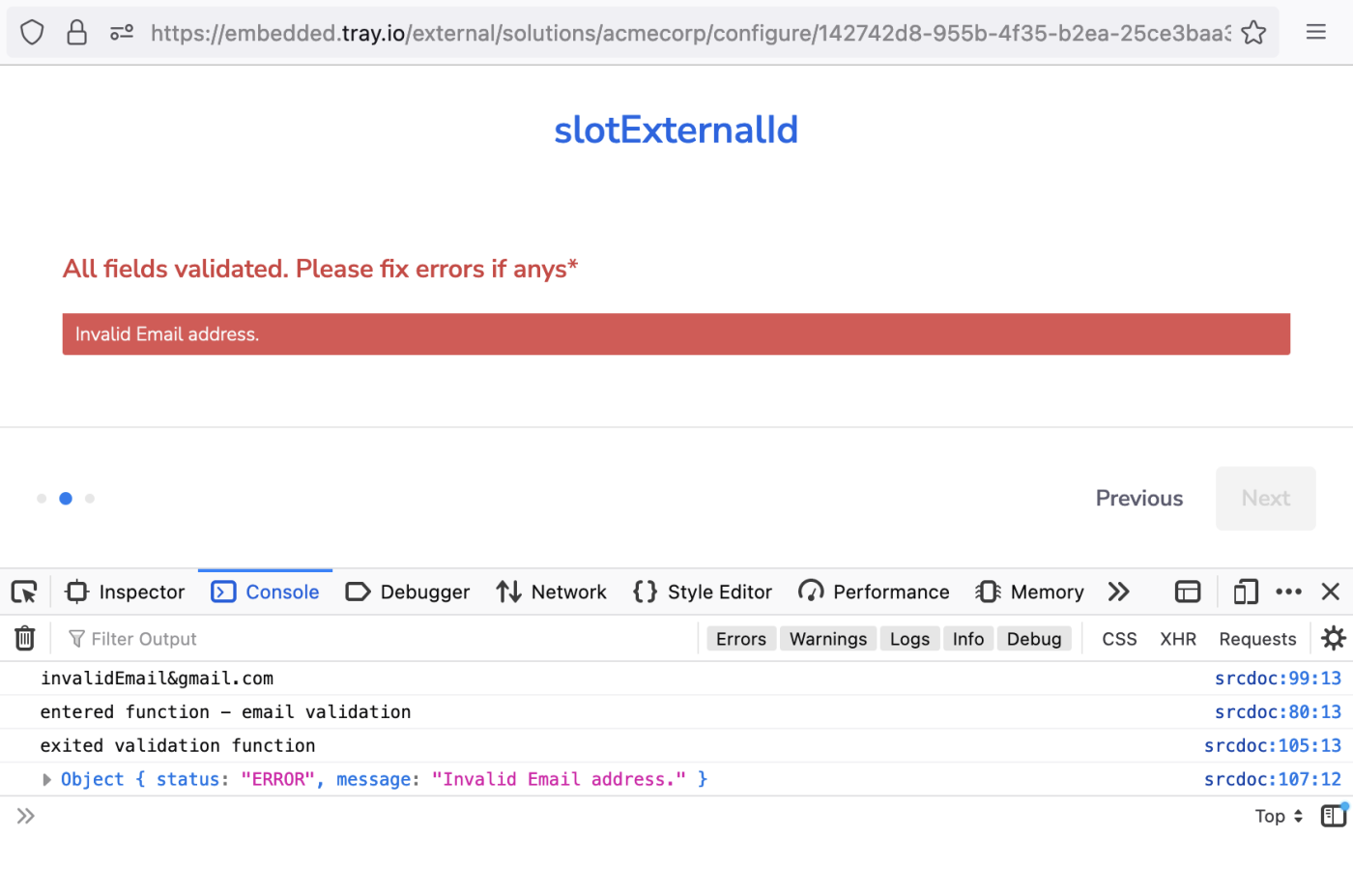Enable the Warnings log filter

click(x=827, y=638)
